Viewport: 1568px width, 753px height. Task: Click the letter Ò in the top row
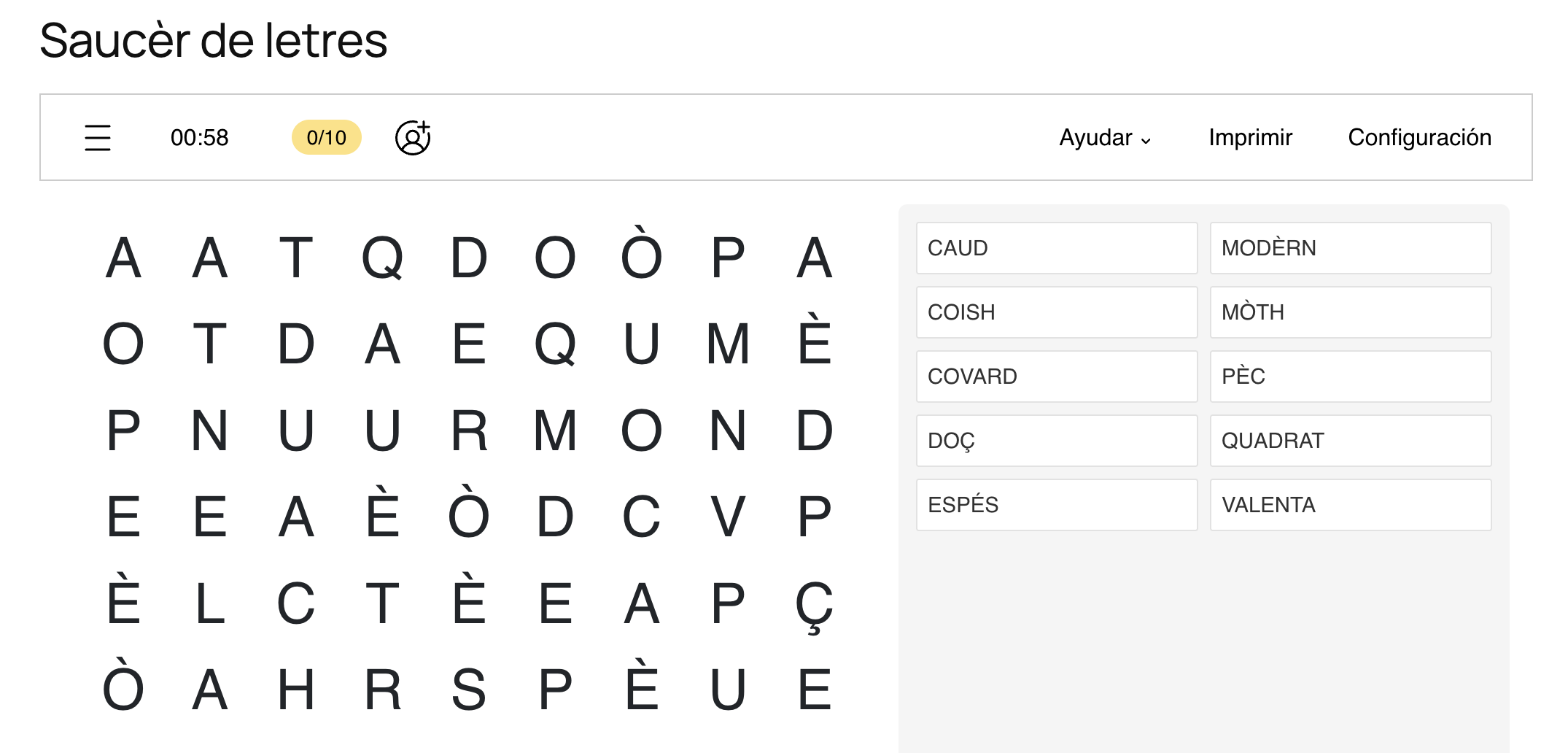(642, 252)
